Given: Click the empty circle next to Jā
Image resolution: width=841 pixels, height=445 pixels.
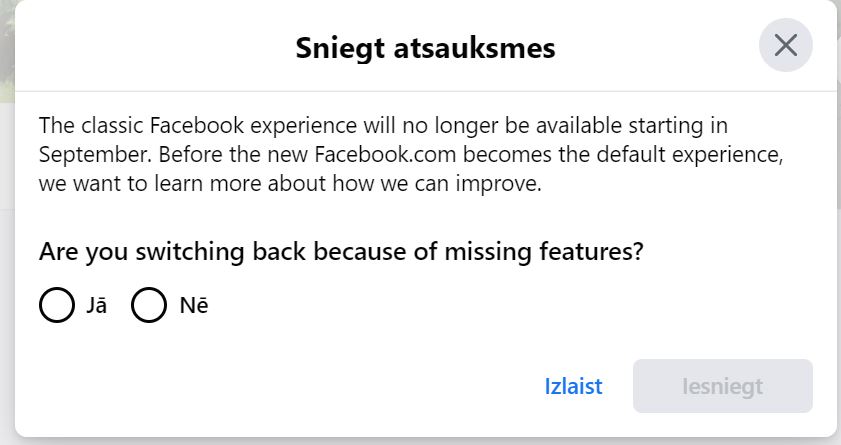Looking at the screenshot, I should [57, 305].
